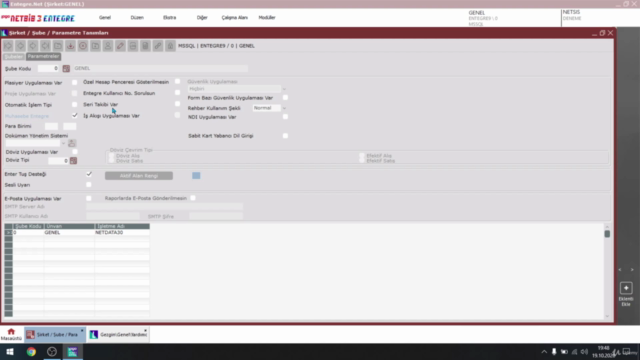The height and width of the screenshot is (360, 640).
Task: Toggle Entegre Kullanıcı No. Sorulsun checkbox
Action: pos(177,93)
